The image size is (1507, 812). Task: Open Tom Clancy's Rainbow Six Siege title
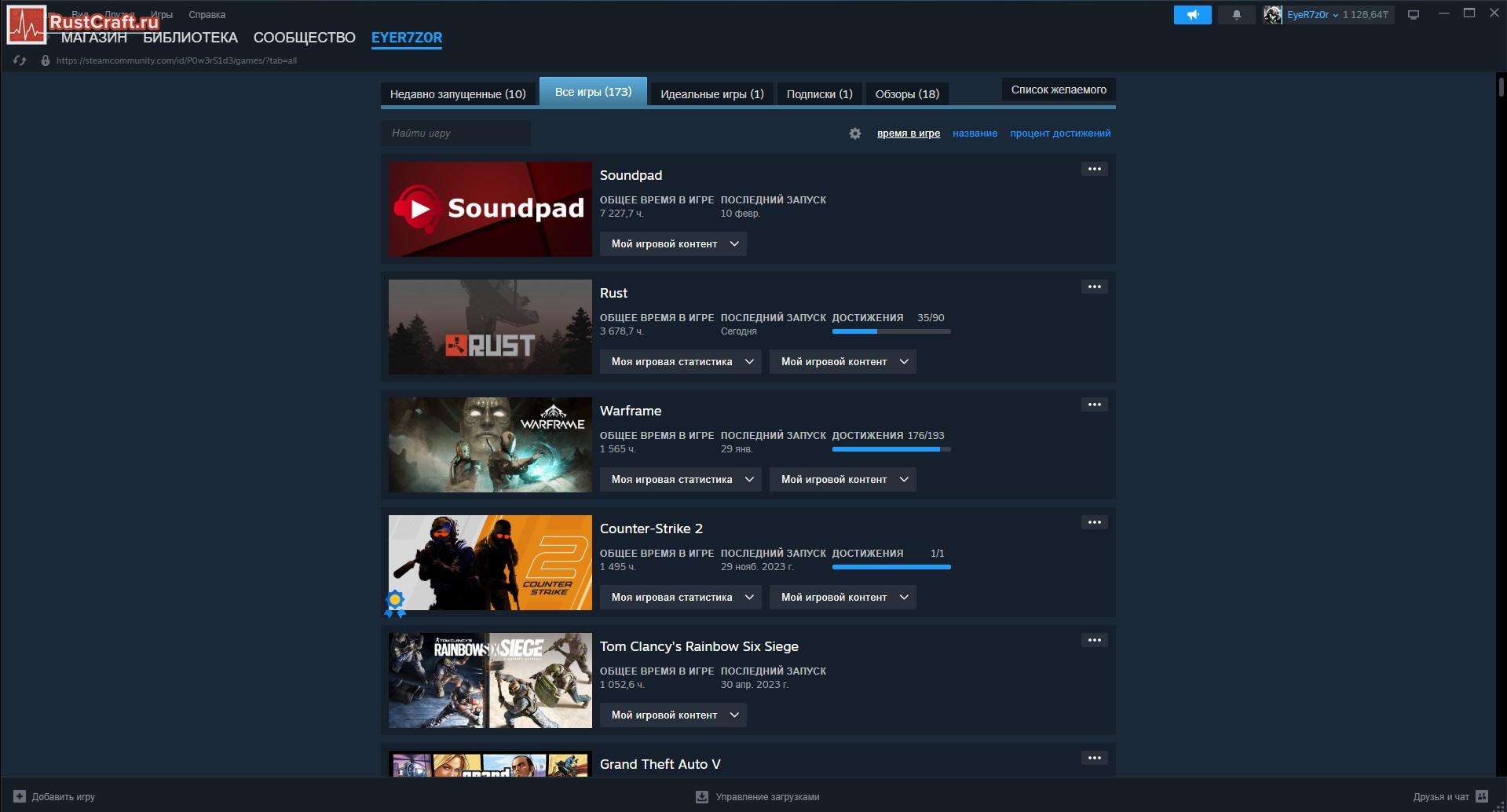click(x=699, y=646)
